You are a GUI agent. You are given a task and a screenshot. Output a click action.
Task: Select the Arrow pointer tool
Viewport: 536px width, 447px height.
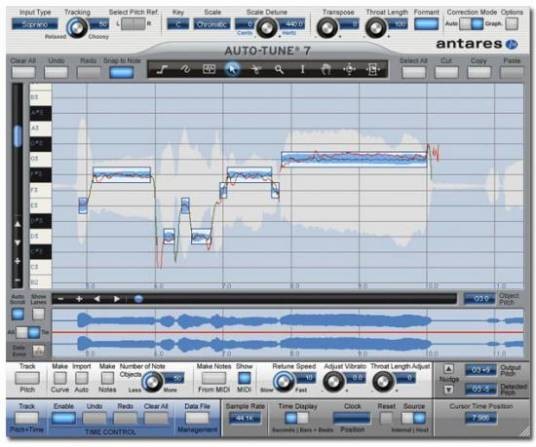232,69
